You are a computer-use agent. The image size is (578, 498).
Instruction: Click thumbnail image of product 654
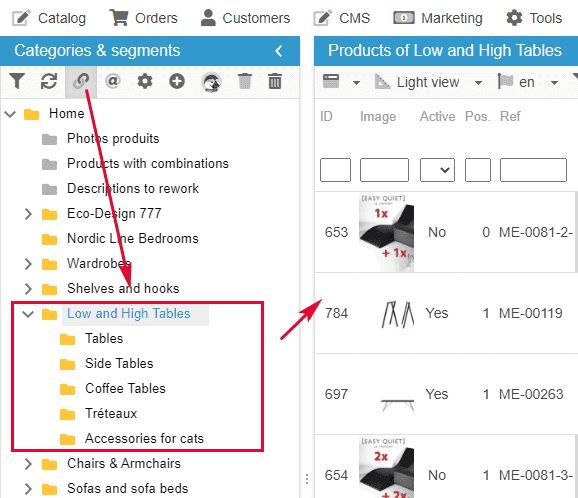tap(386, 467)
